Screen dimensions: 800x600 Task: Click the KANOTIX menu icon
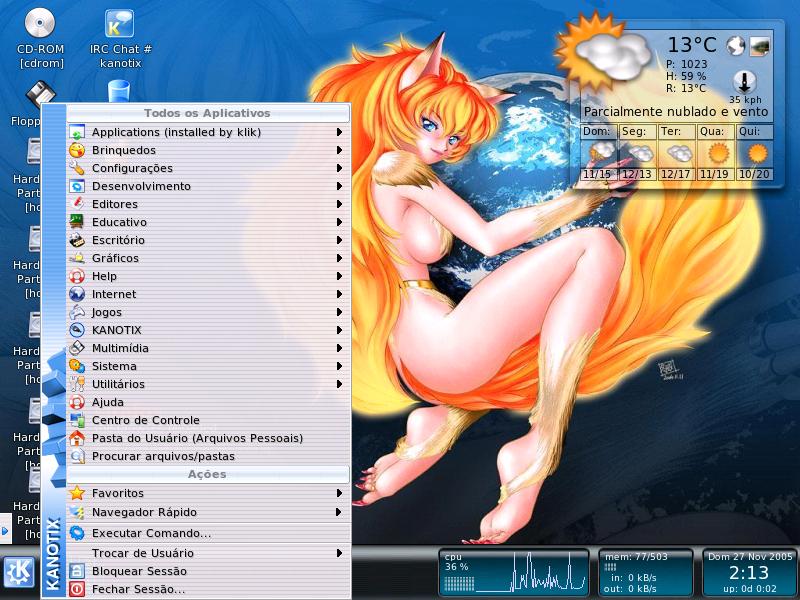[77, 330]
